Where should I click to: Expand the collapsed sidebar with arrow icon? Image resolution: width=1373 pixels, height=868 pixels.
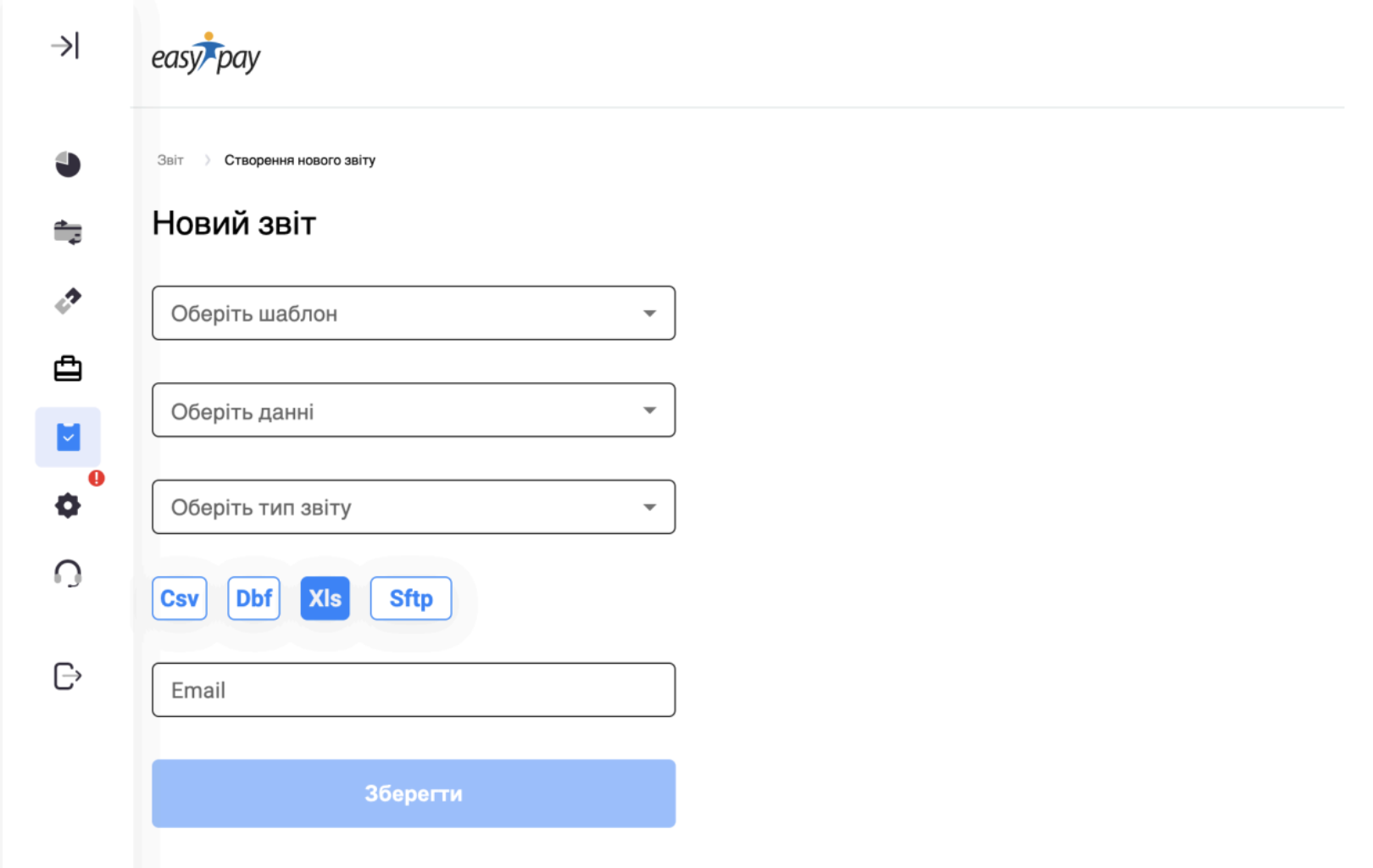pyautogui.click(x=65, y=45)
